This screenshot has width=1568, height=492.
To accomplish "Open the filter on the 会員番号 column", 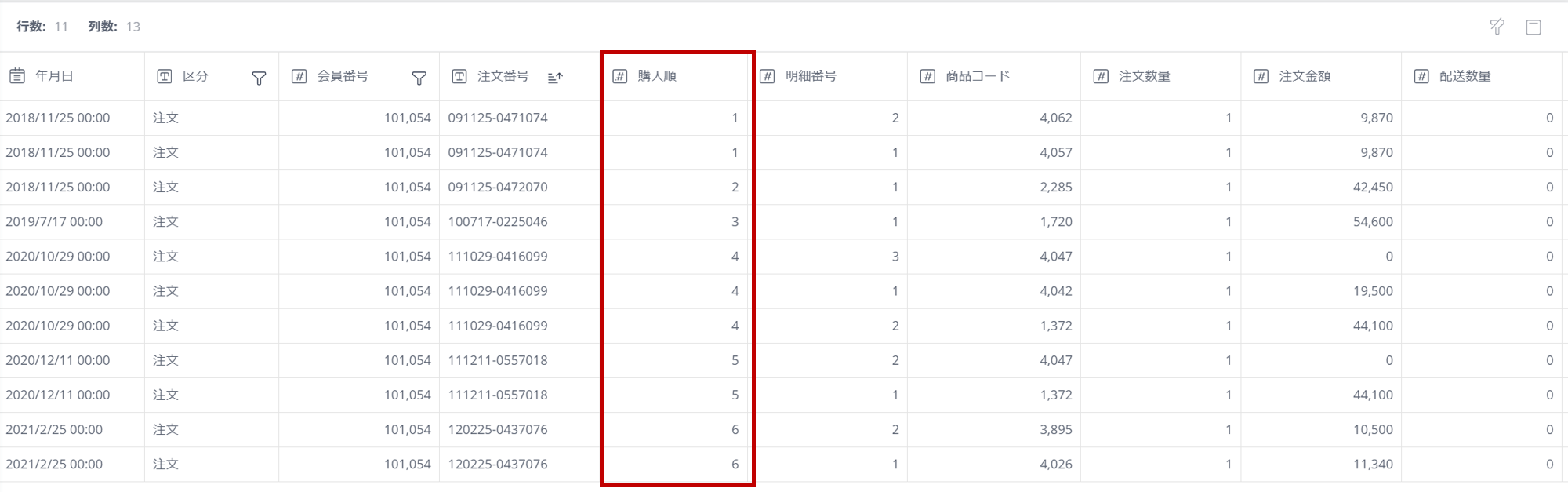I will 419,77.
